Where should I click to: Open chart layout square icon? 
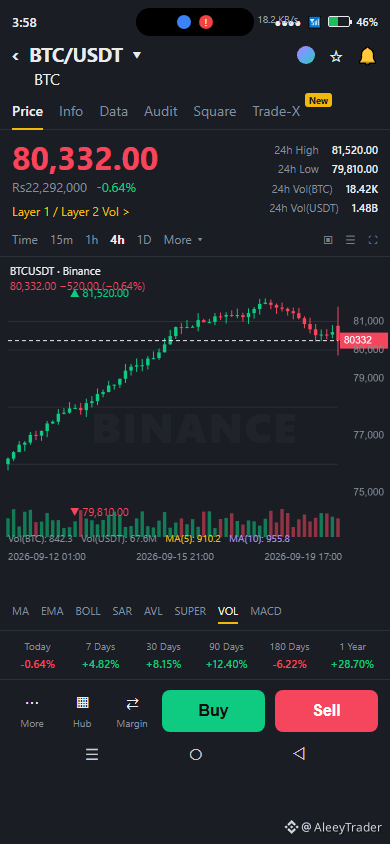(328, 240)
